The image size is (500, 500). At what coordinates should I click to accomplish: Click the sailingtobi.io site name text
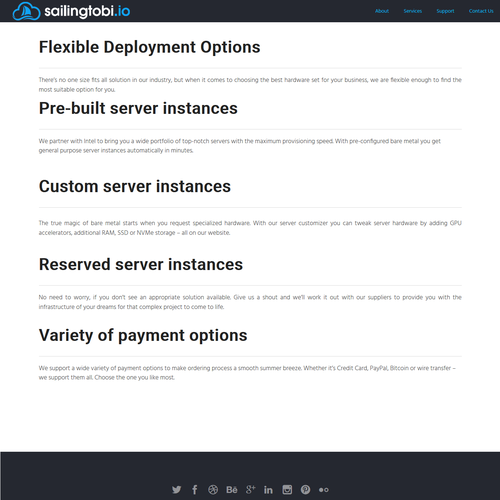pos(87,11)
